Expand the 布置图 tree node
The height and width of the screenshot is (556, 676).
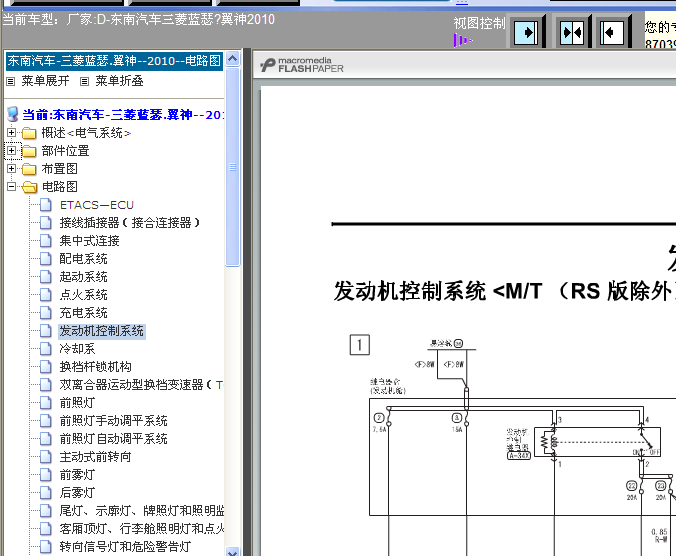[x=12, y=169]
